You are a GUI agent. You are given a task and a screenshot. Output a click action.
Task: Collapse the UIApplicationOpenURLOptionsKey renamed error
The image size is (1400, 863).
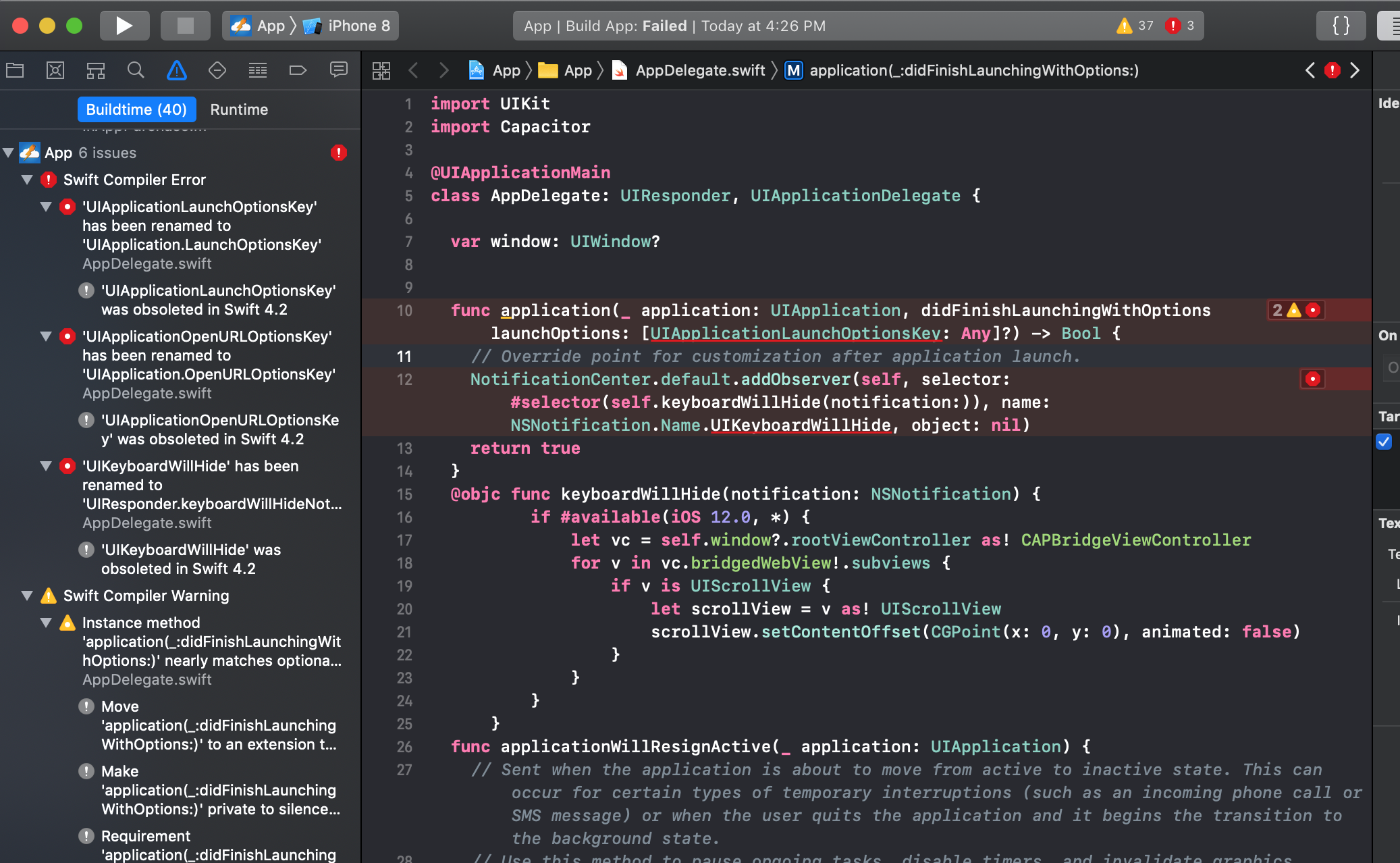[x=46, y=336]
